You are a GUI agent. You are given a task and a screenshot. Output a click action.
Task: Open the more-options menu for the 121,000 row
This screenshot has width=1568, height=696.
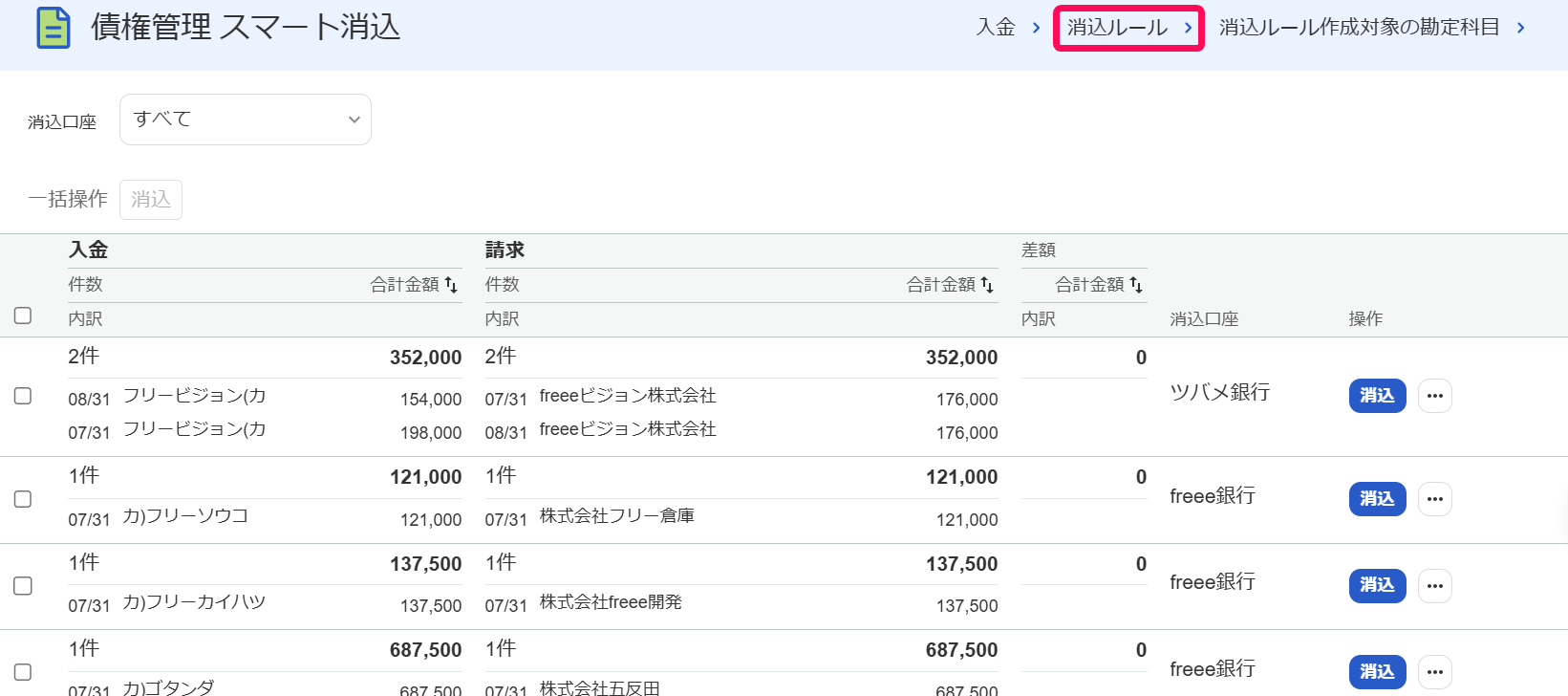click(x=1435, y=499)
